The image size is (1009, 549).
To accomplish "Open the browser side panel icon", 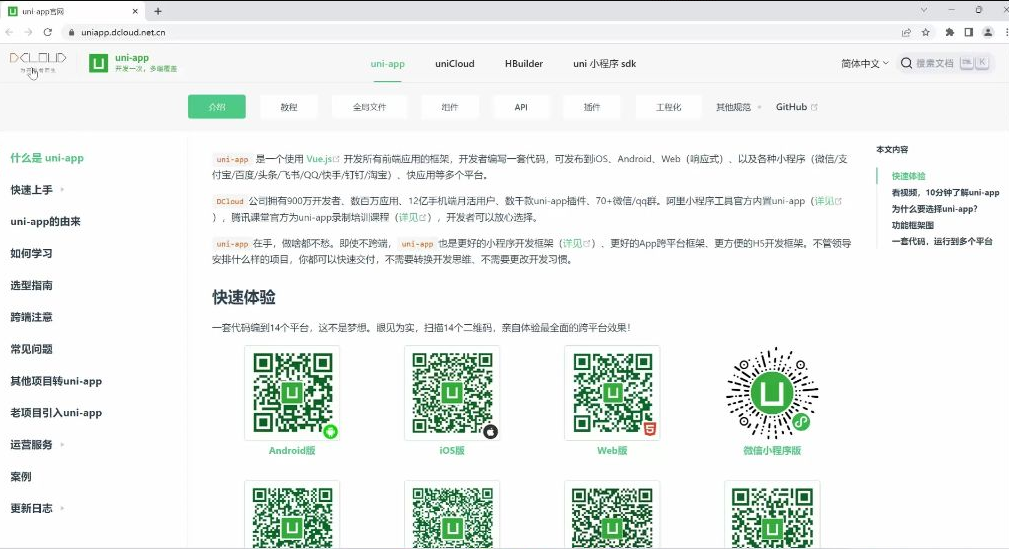I will (x=968, y=32).
